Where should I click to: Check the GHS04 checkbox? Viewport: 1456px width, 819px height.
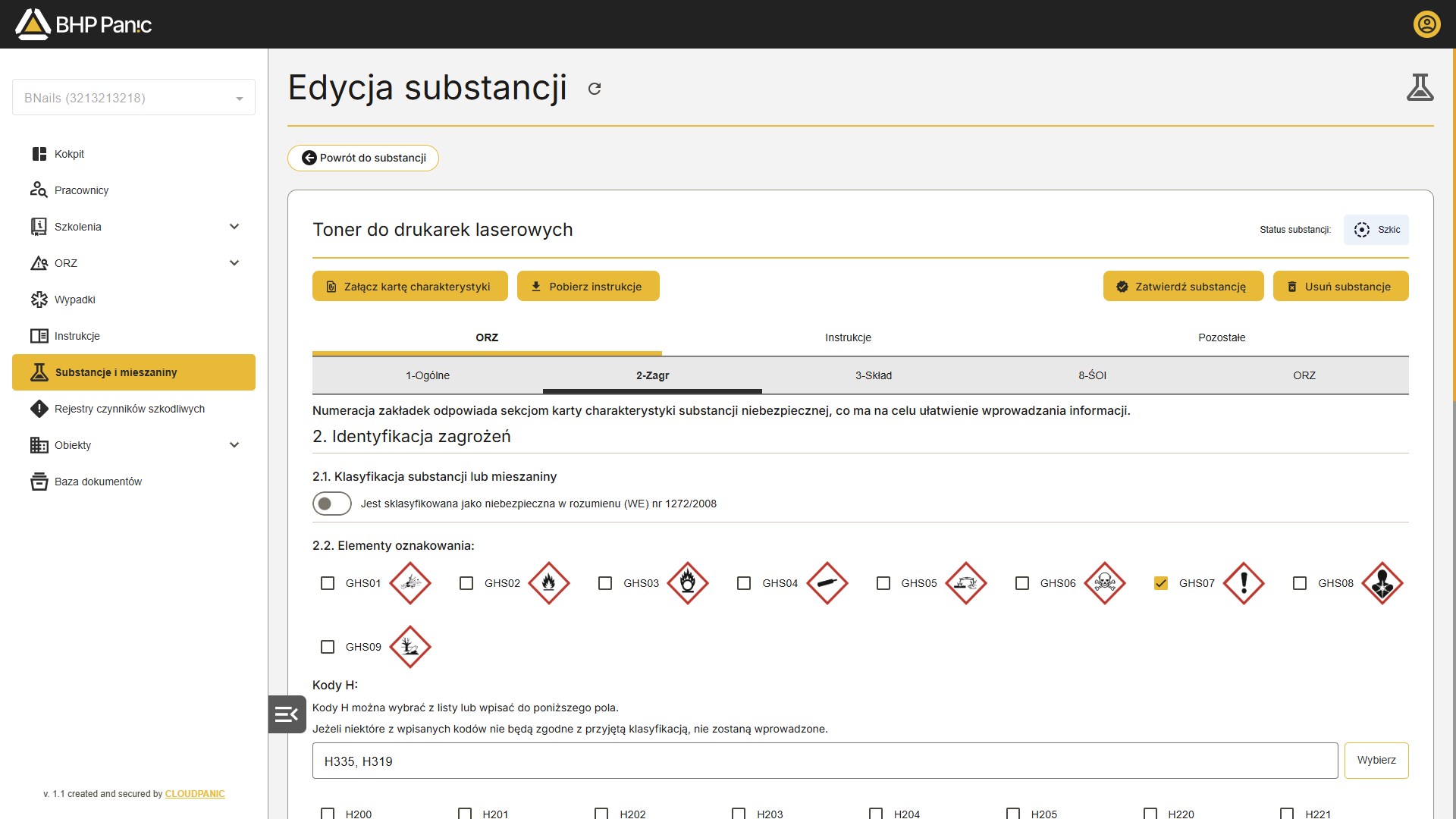tap(744, 583)
